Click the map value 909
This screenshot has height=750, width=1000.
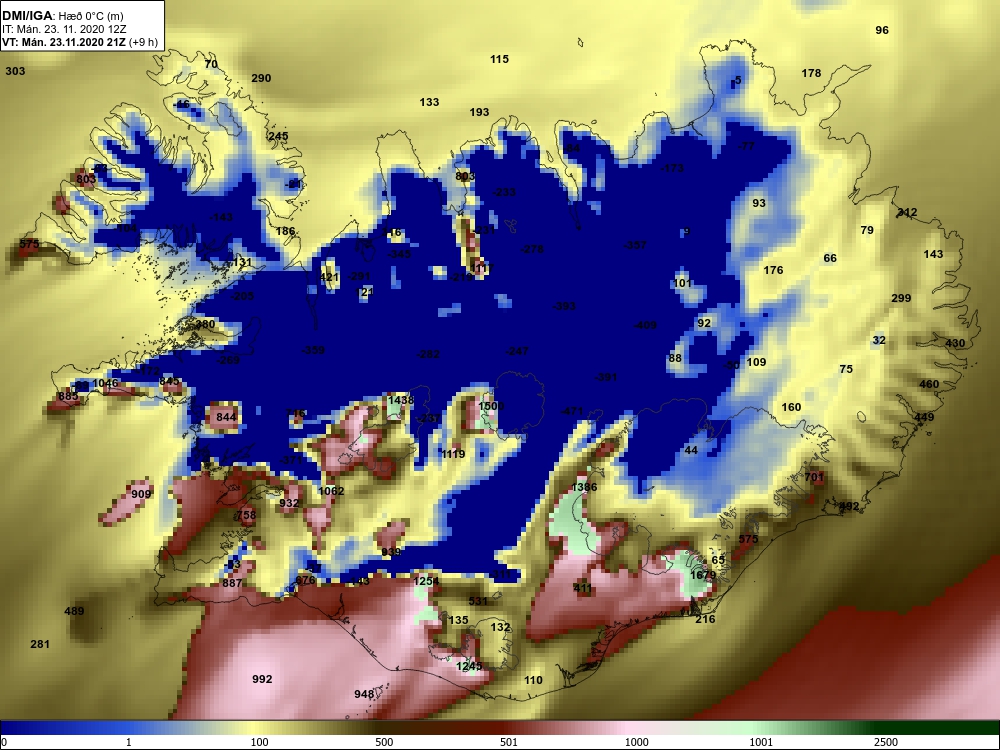[141, 494]
